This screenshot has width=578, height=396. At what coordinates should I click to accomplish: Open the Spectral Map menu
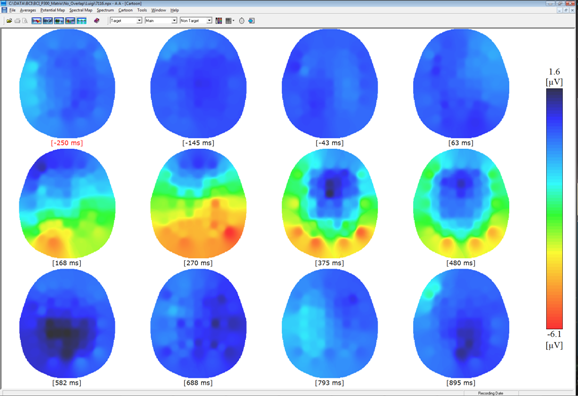(81, 10)
